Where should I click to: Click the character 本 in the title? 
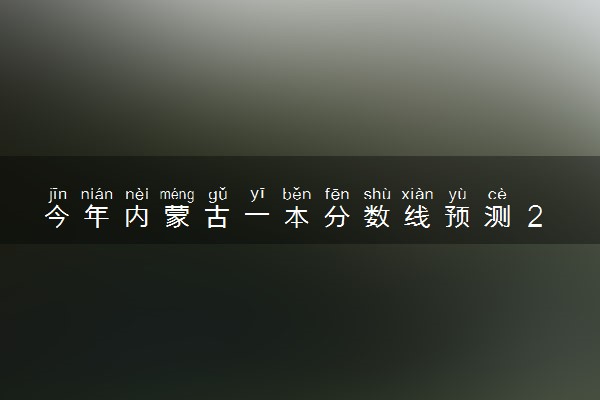tap(297, 217)
